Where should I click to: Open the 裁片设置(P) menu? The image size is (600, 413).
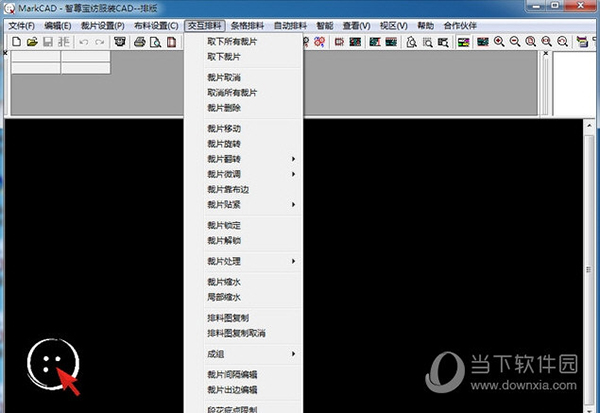pyautogui.click(x=103, y=26)
